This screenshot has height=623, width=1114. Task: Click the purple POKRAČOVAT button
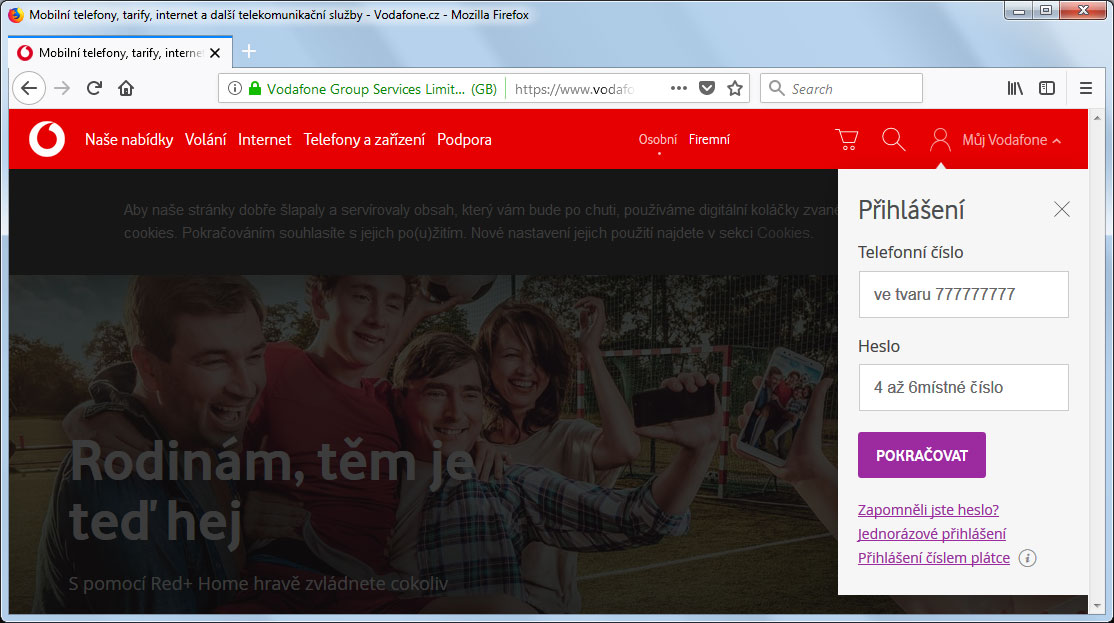coord(921,455)
